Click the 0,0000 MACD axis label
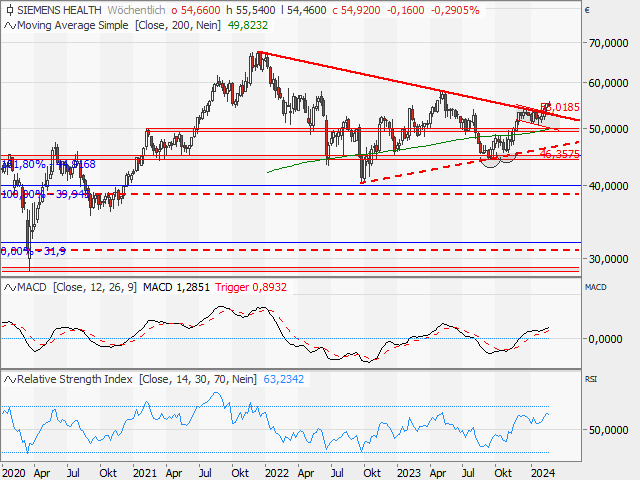The image size is (640, 480). pos(605,339)
